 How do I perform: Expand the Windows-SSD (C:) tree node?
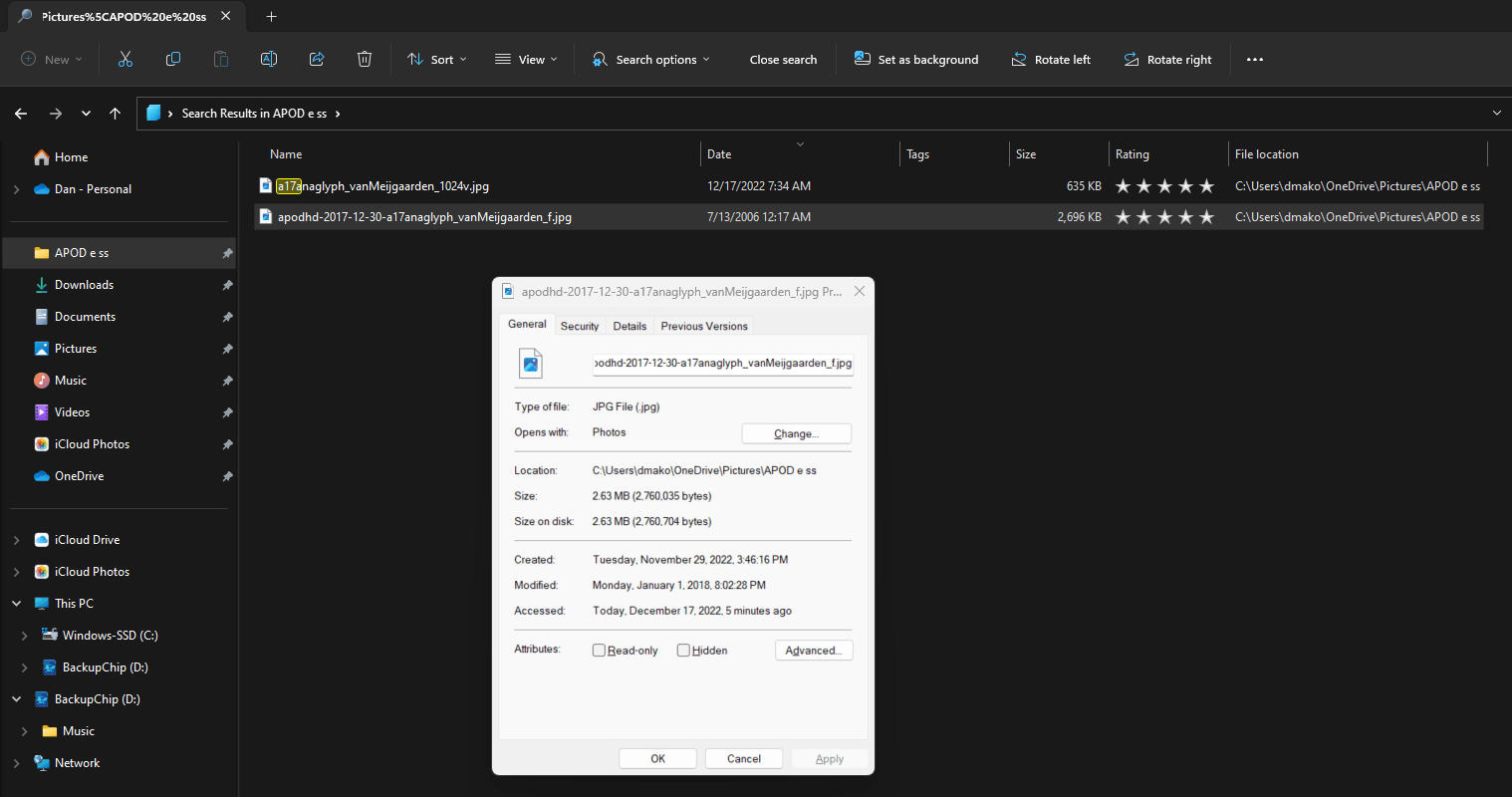(x=25, y=636)
